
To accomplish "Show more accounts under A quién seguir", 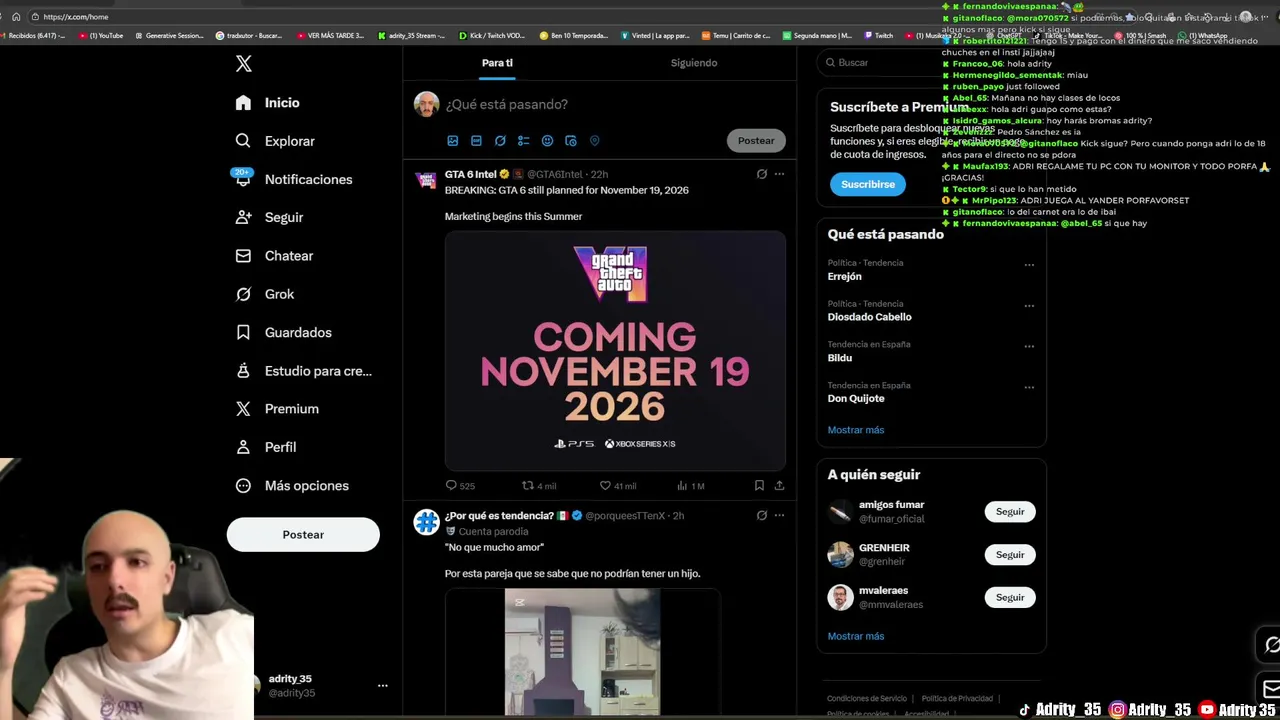I will (856, 636).
